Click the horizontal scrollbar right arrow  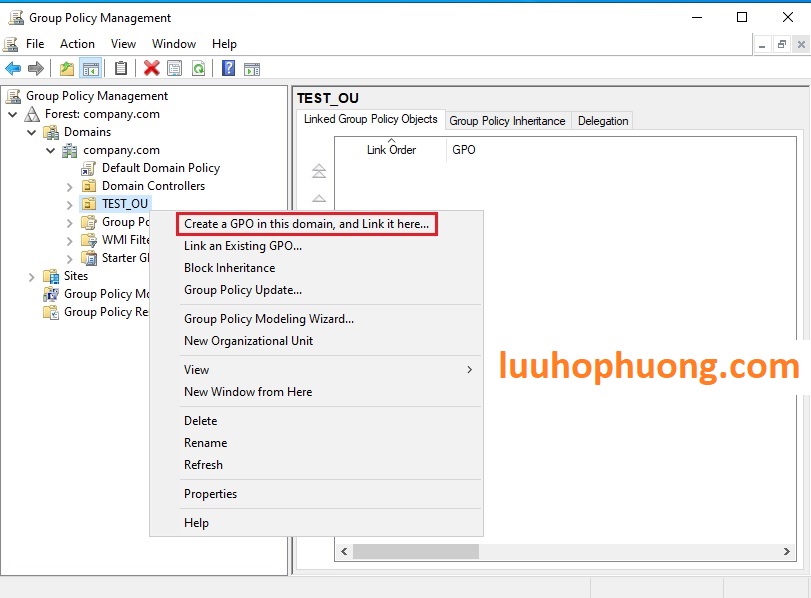785,551
